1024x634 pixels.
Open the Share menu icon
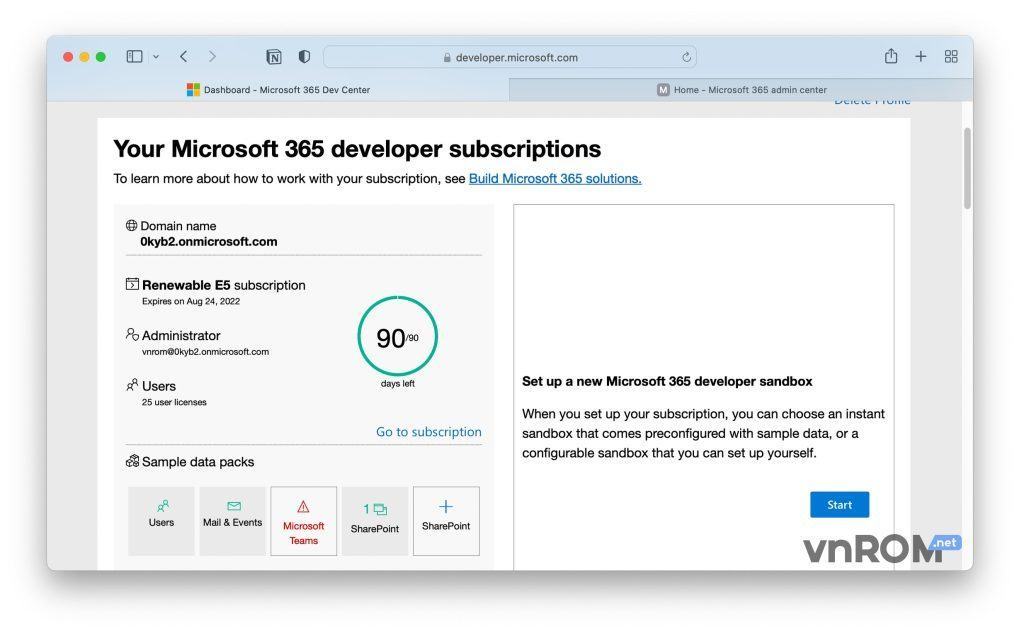[x=891, y=57]
